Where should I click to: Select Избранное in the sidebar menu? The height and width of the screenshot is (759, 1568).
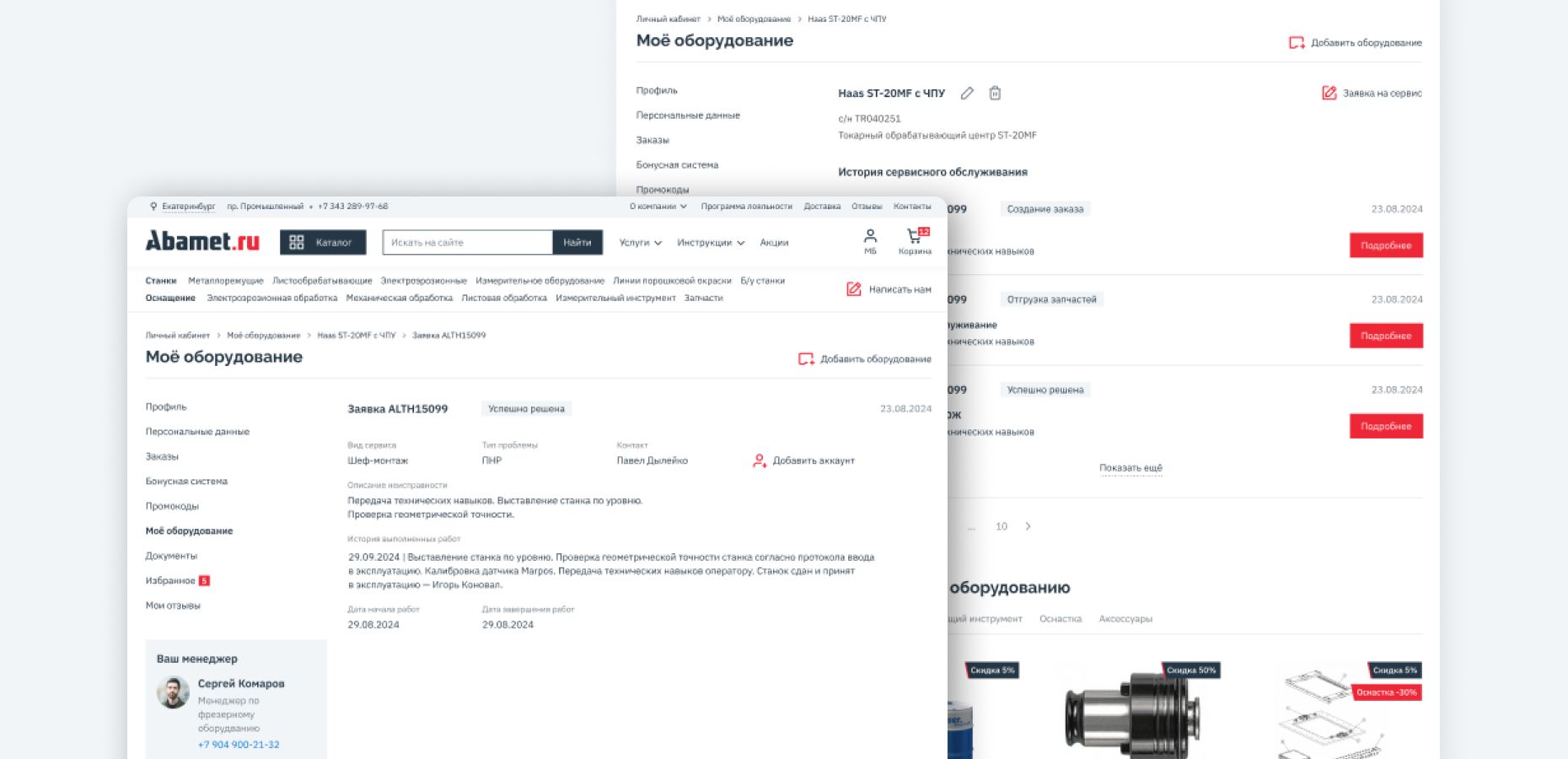(x=170, y=581)
